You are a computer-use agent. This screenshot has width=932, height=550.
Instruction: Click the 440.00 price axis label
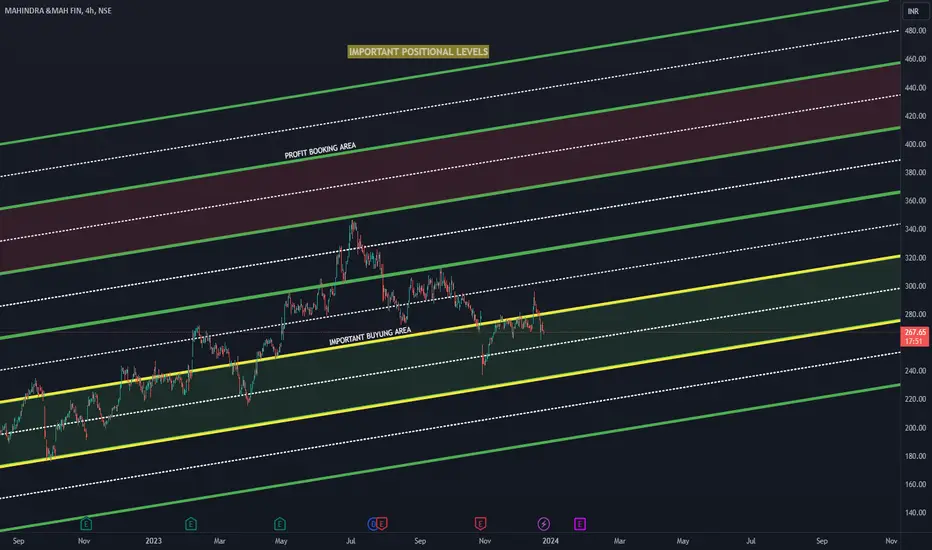coord(915,87)
